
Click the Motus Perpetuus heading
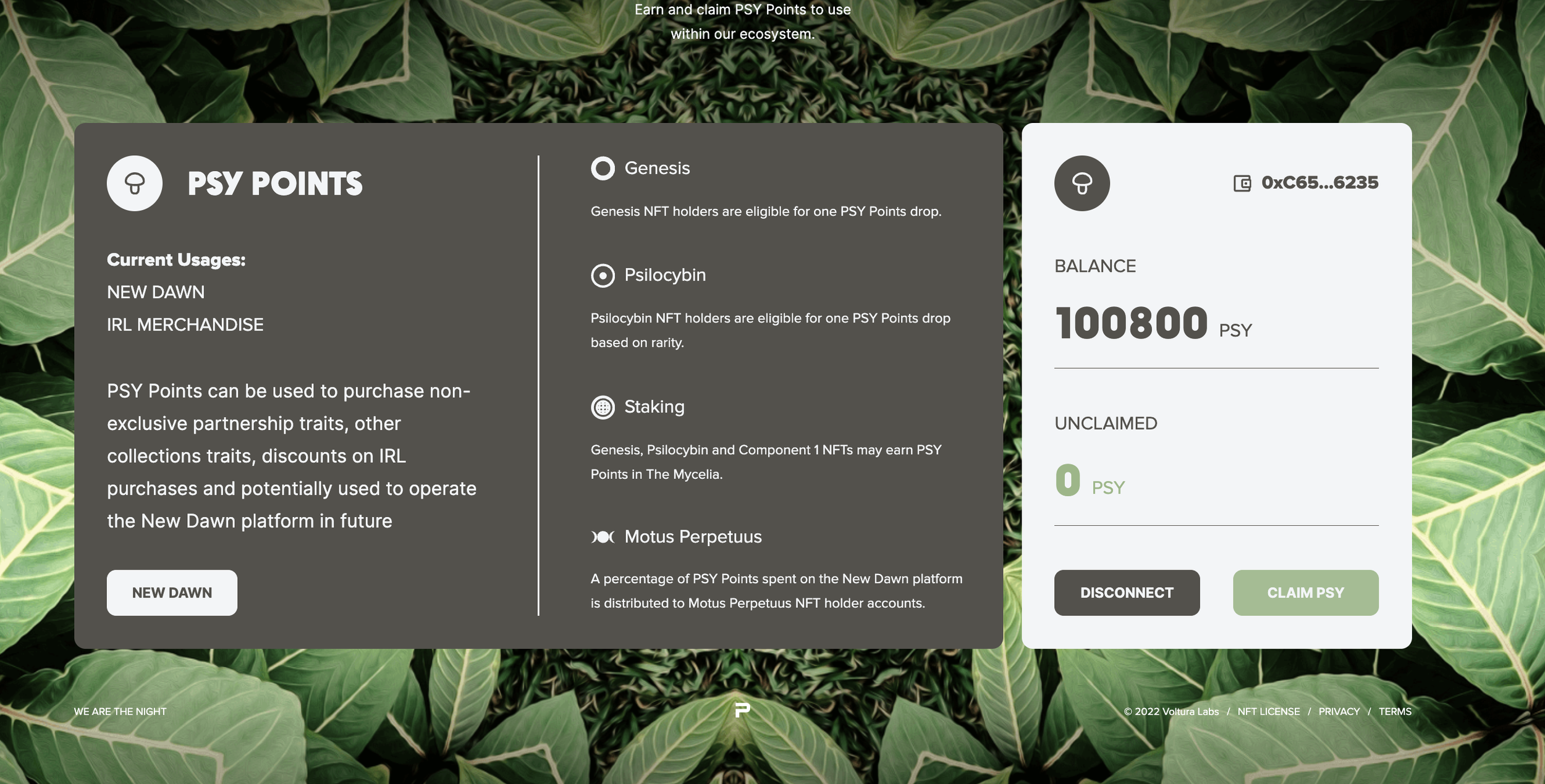(x=693, y=536)
